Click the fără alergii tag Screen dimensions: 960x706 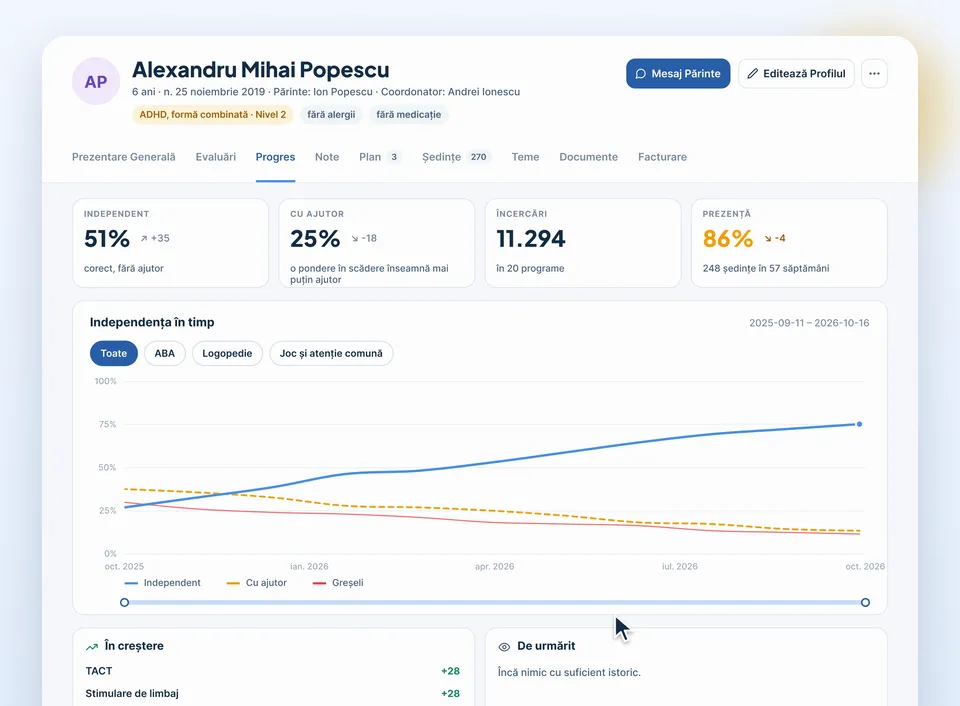pos(331,115)
